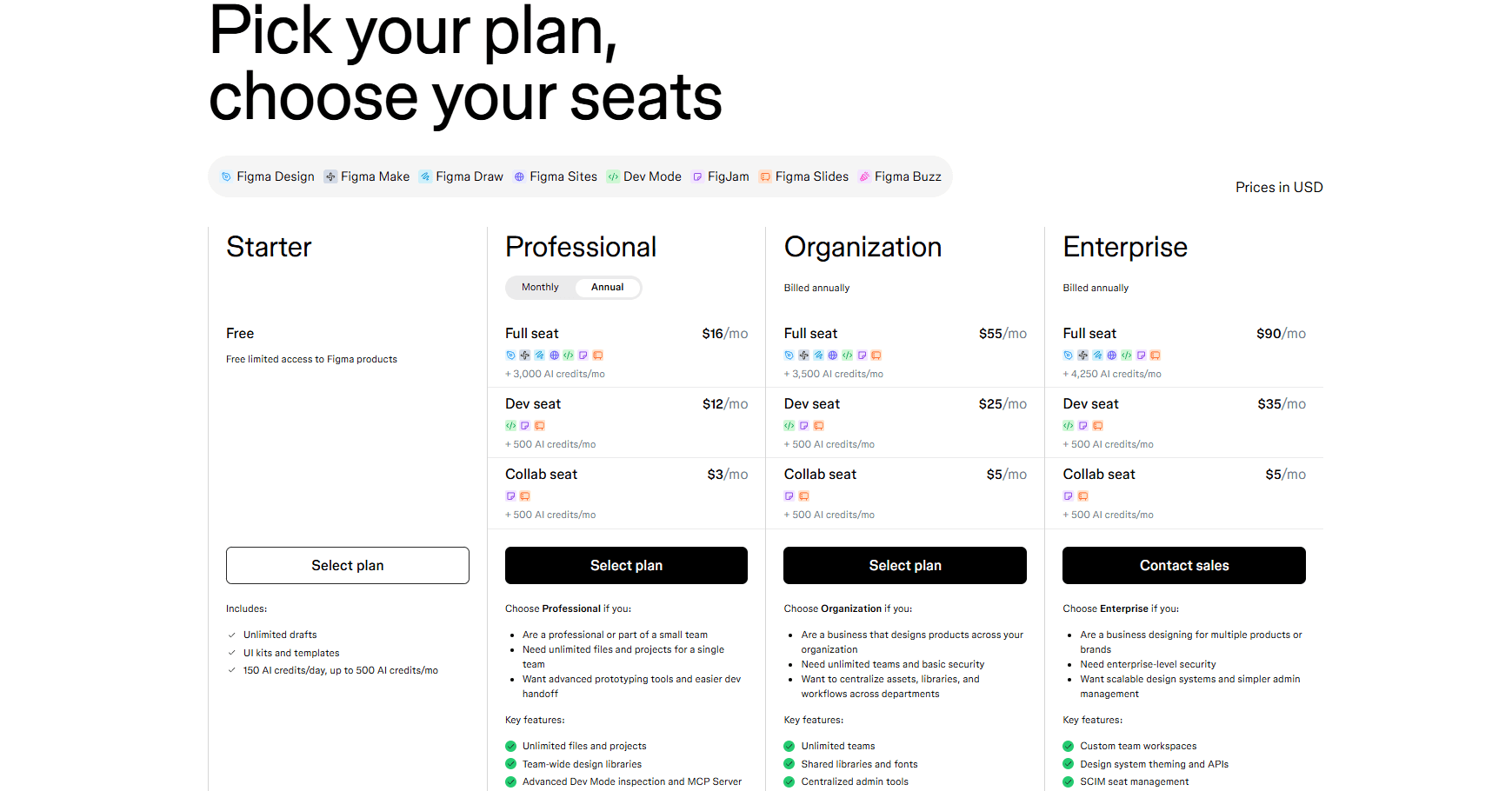Click the FigJam icon under Organization Collab seat
Screen dimensions: 1512x791
(x=789, y=495)
